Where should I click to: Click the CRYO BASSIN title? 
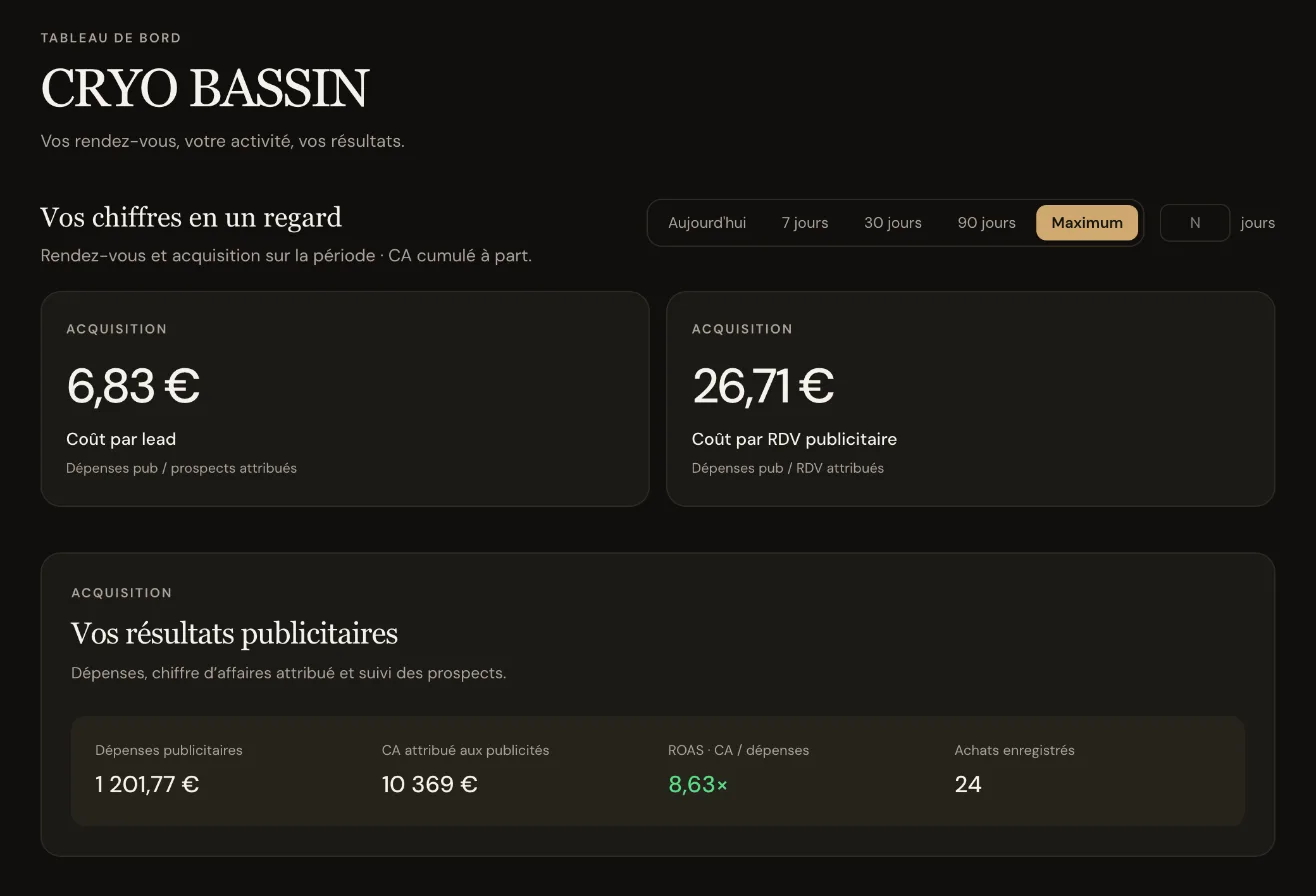coord(205,88)
